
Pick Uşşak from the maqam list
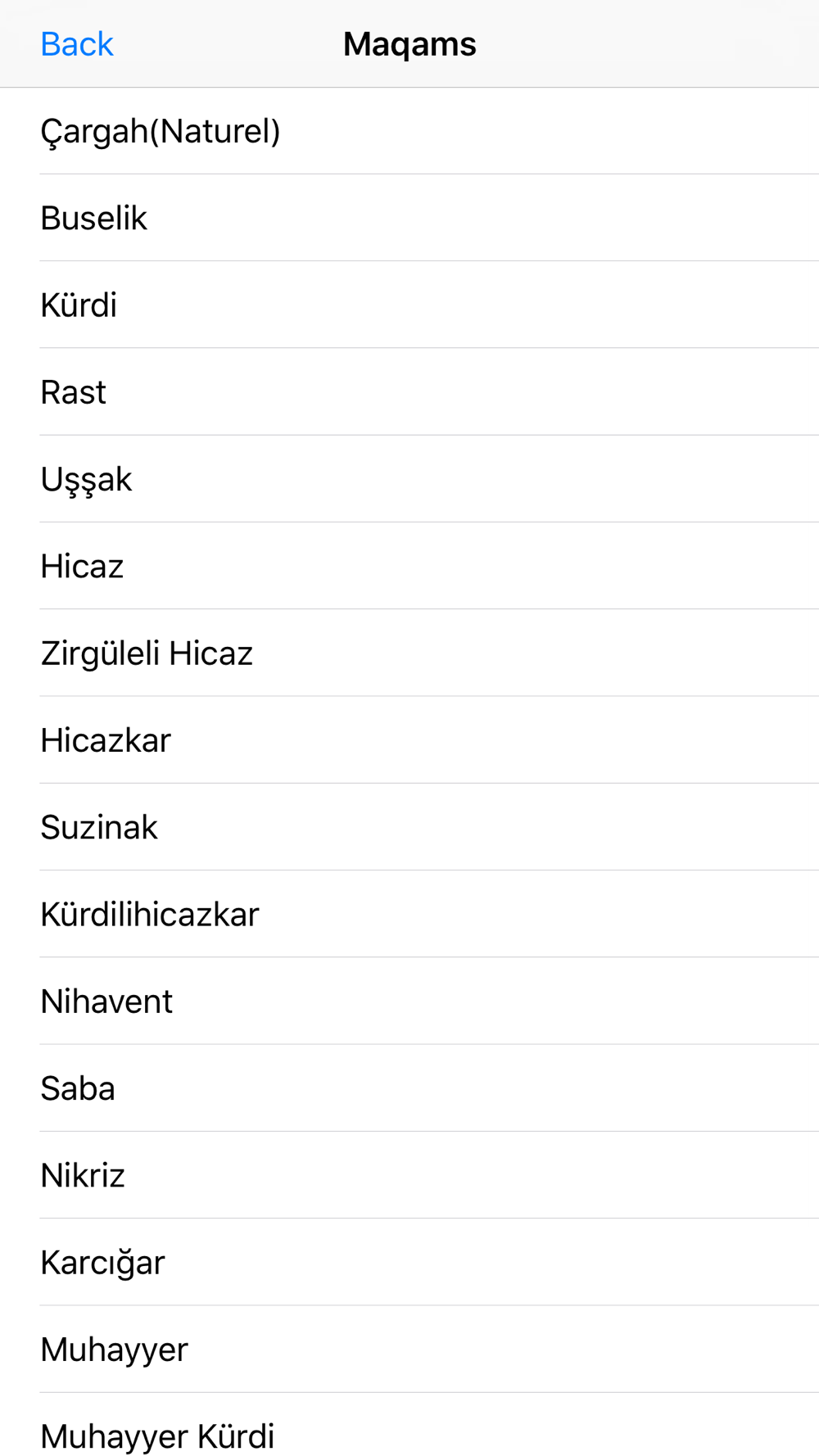point(409,479)
